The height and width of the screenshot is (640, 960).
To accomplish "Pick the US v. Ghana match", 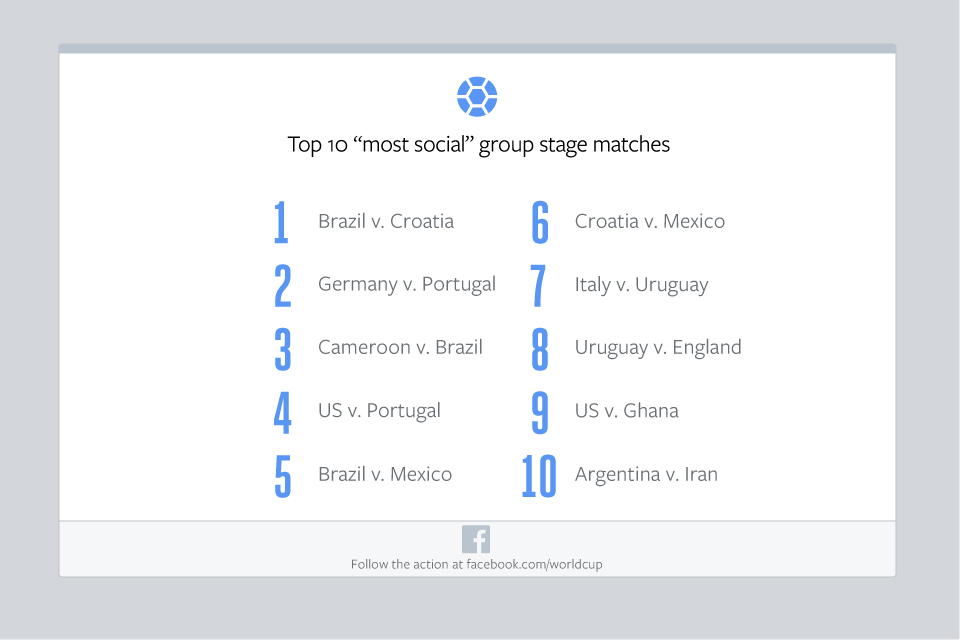I will click(x=626, y=410).
